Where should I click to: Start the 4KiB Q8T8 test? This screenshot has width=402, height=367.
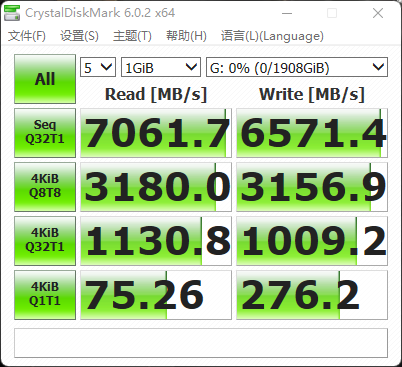point(45,187)
